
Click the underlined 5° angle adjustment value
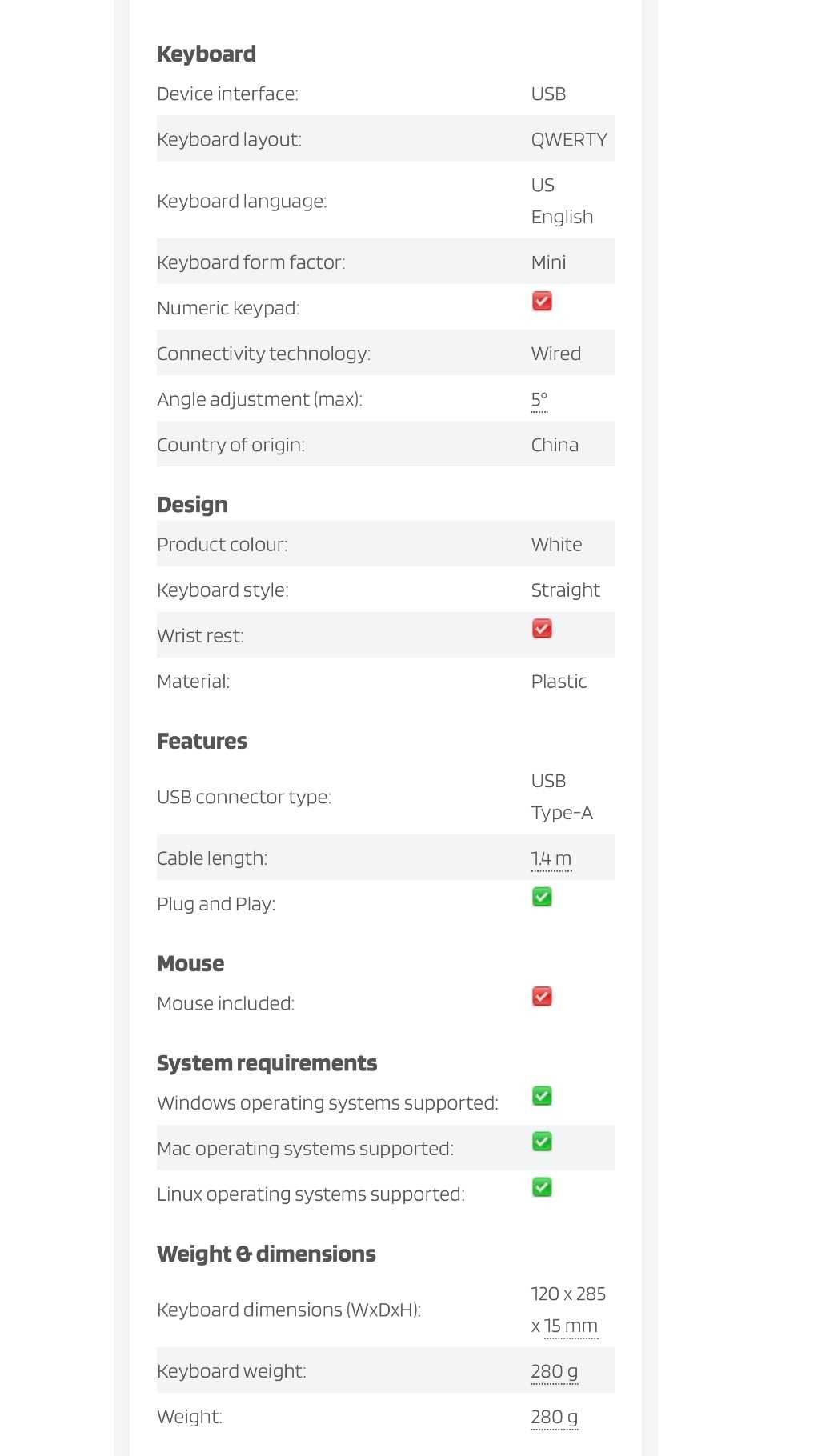coord(539,399)
